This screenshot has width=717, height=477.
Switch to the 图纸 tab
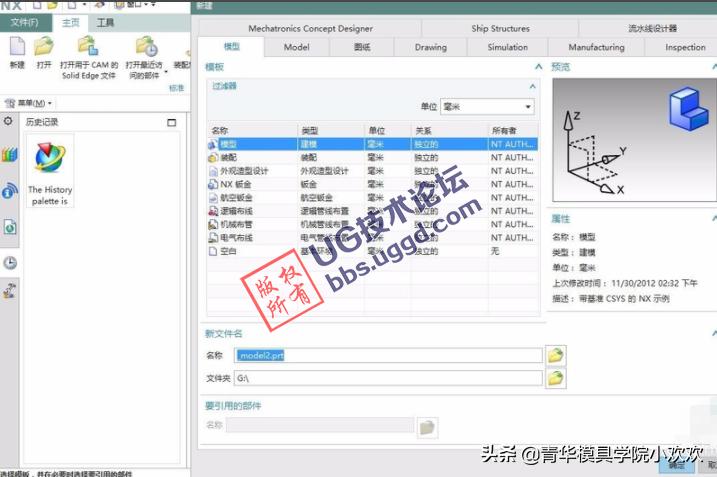362,47
